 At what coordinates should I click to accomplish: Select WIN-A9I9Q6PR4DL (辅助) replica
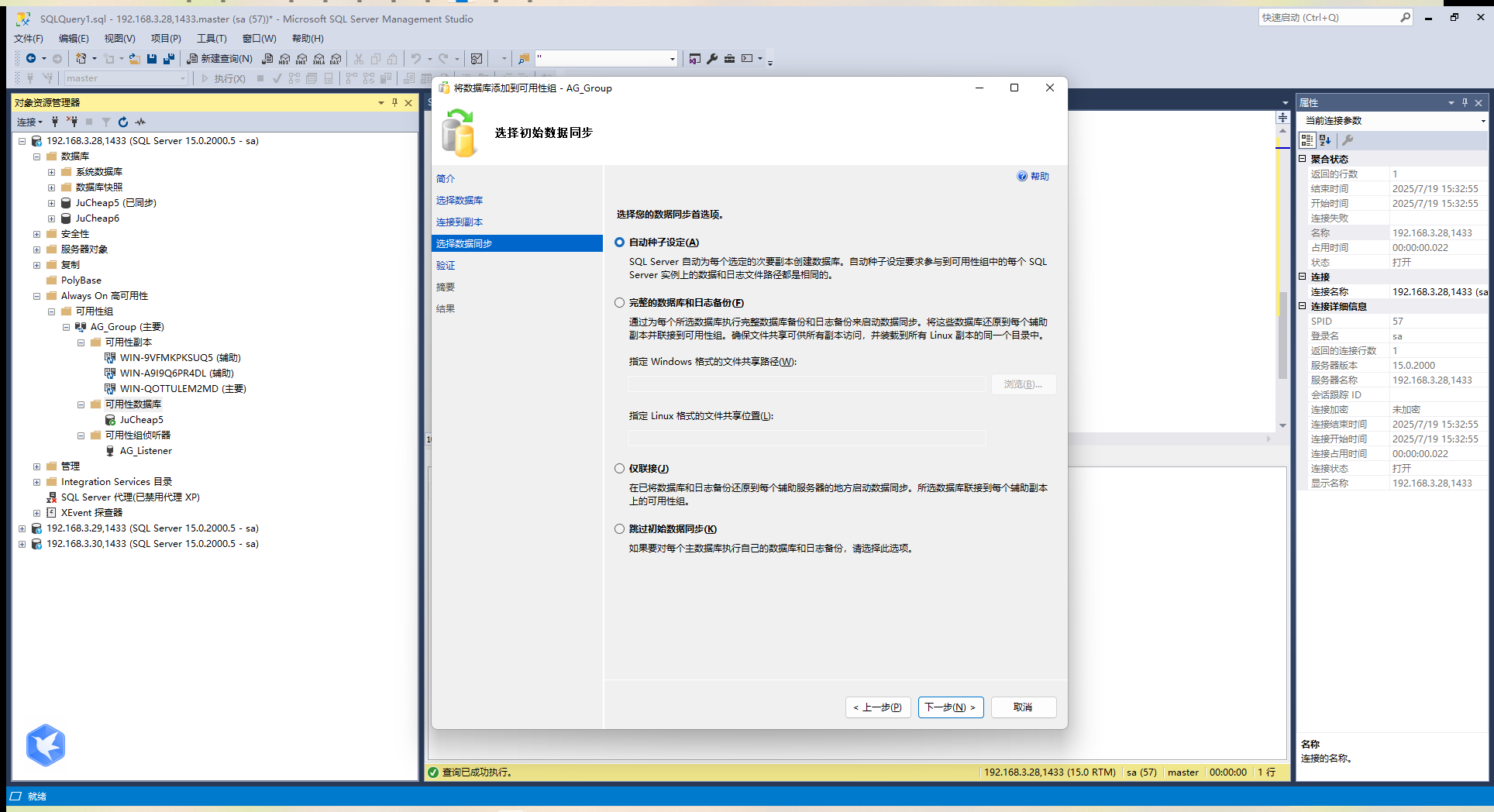pyautogui.click(x=177, y=373)
